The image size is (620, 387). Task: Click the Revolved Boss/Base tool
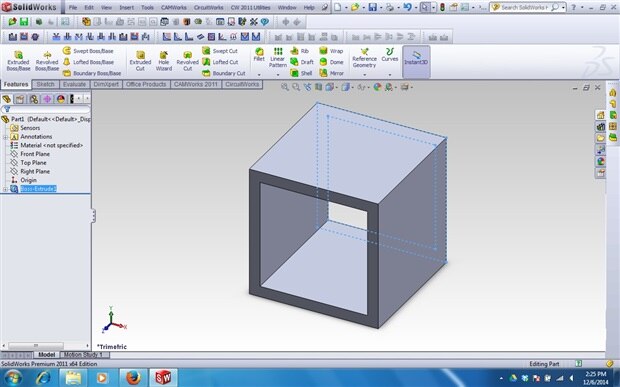click(x=47, y=60)
